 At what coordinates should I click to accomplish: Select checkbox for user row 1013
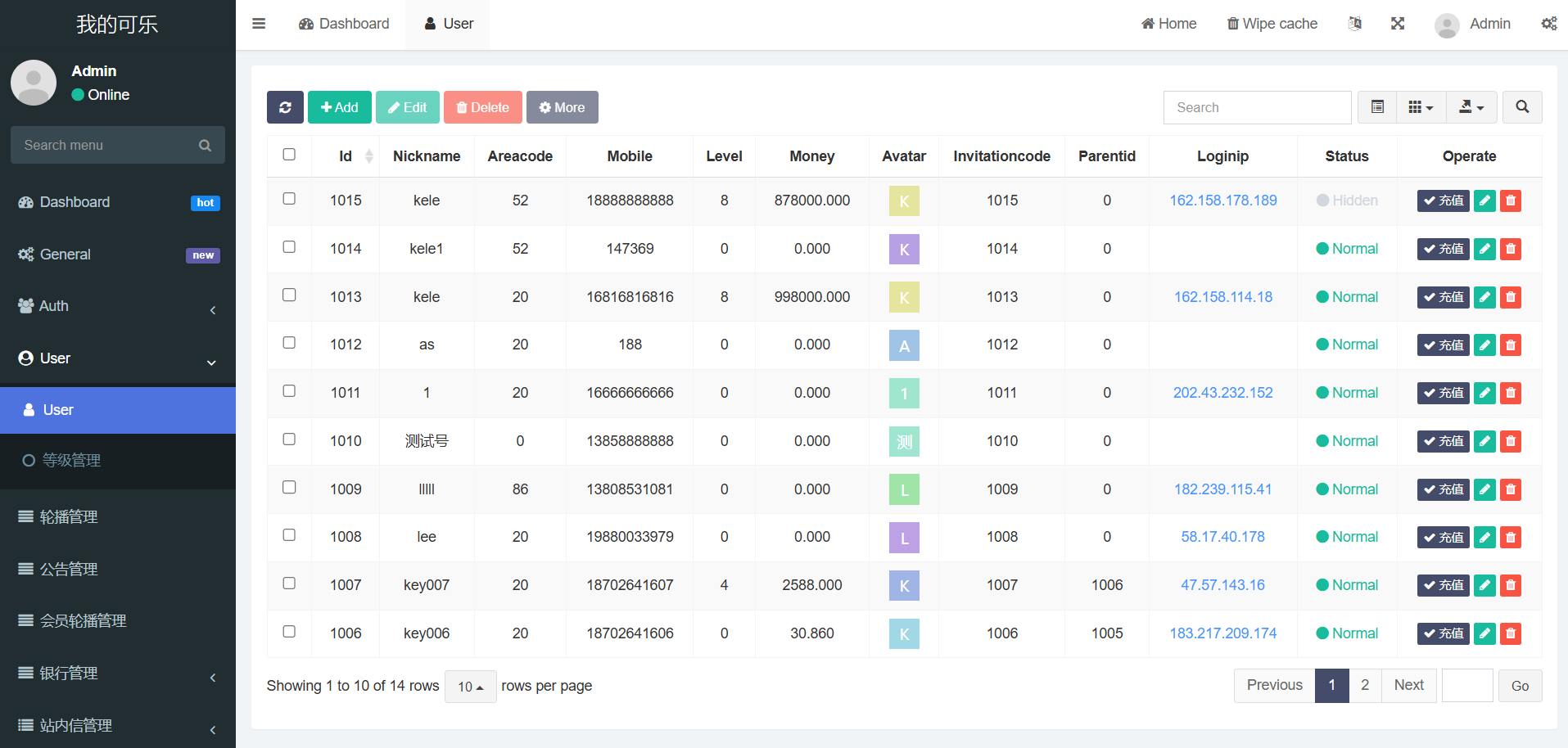(289, 295)
